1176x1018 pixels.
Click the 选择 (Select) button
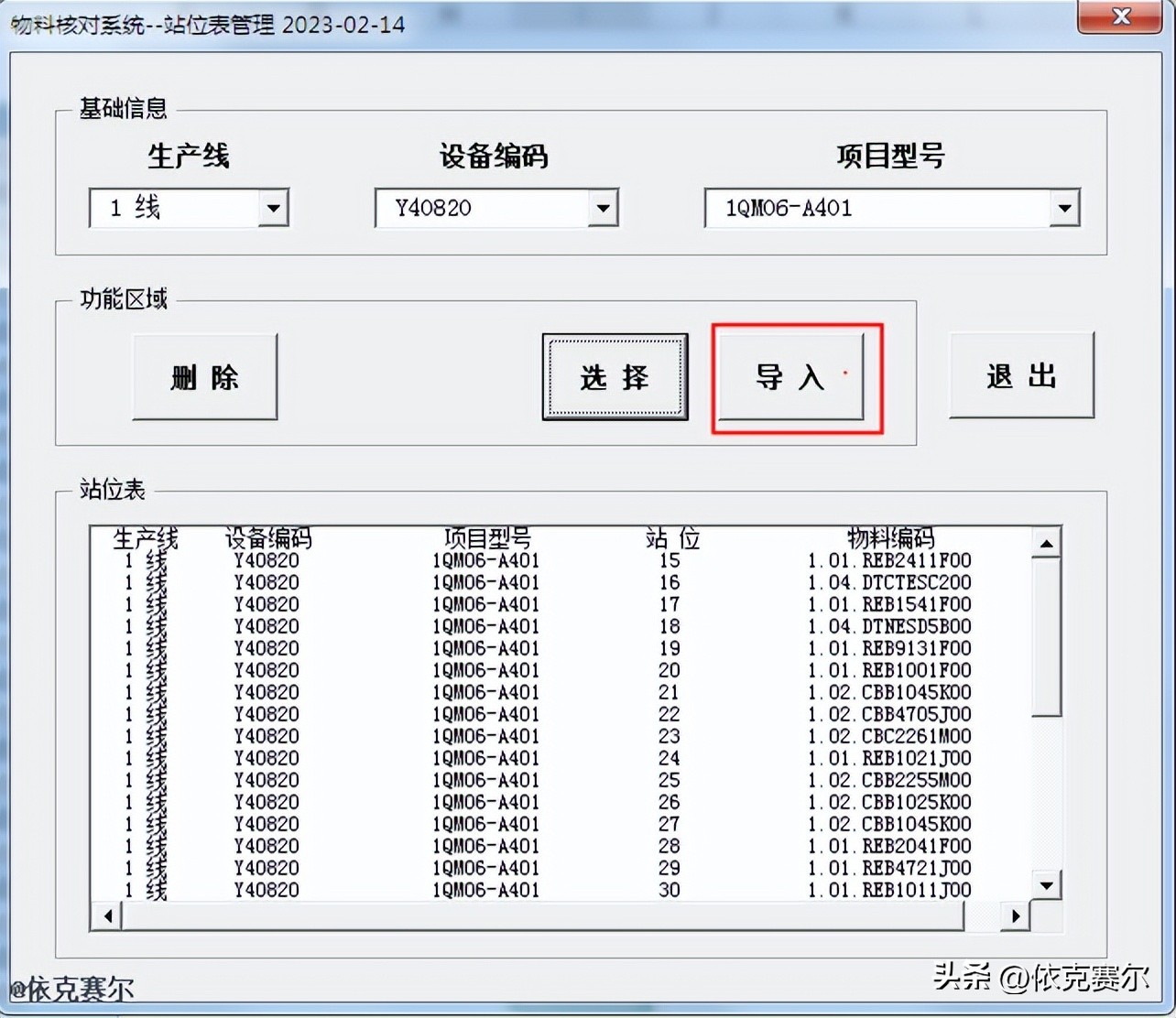(x=615, y=375)
